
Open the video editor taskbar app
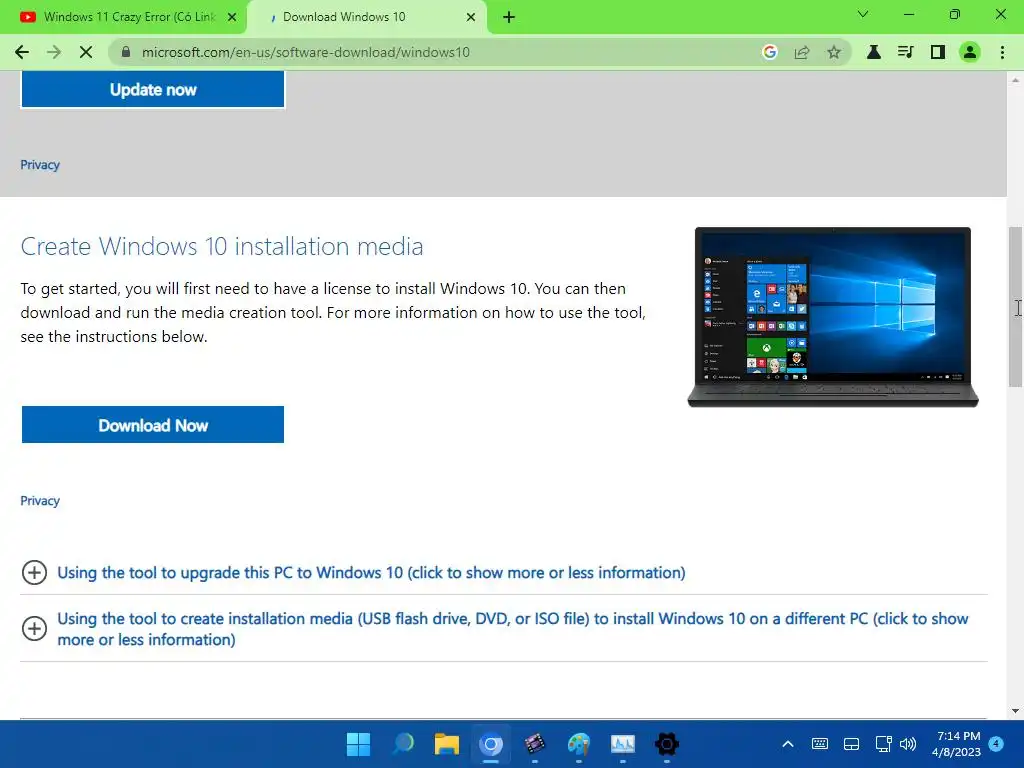535,744
